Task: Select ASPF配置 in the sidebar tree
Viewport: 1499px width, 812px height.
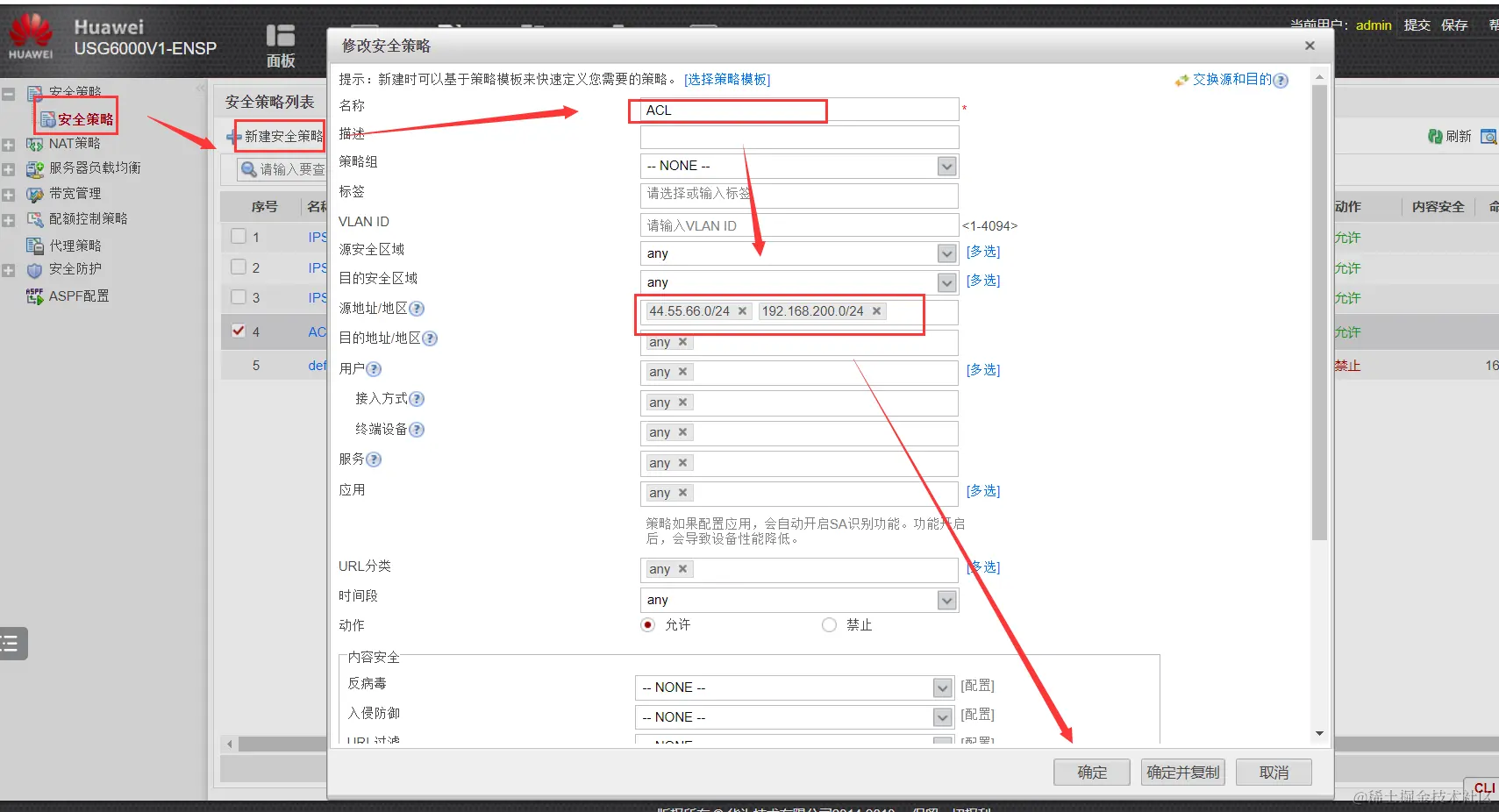Action: click(x=79, y=296)
